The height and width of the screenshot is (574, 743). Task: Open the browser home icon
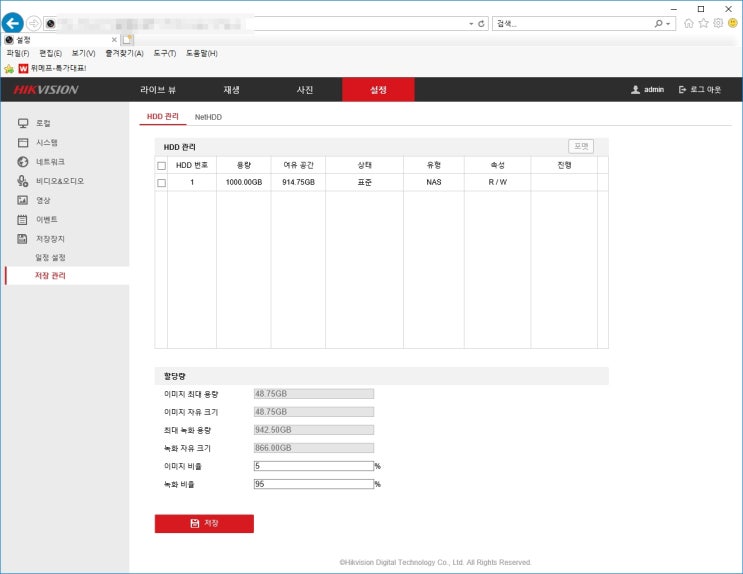[x=689, y=23]
